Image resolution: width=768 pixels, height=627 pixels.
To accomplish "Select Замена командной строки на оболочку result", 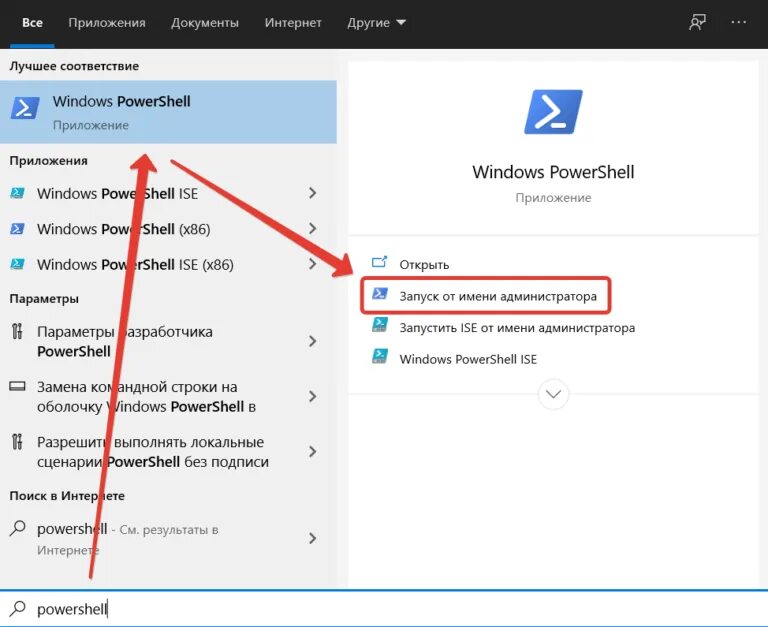I will (146, 396).
